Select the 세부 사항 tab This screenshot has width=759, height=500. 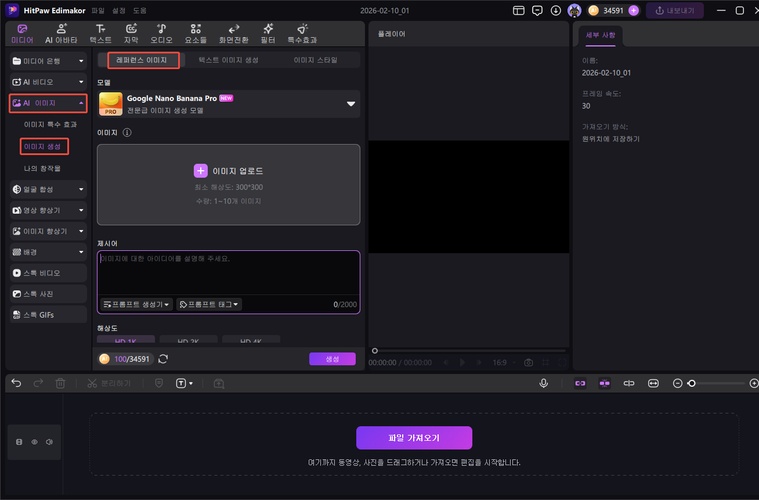point(600,35)
